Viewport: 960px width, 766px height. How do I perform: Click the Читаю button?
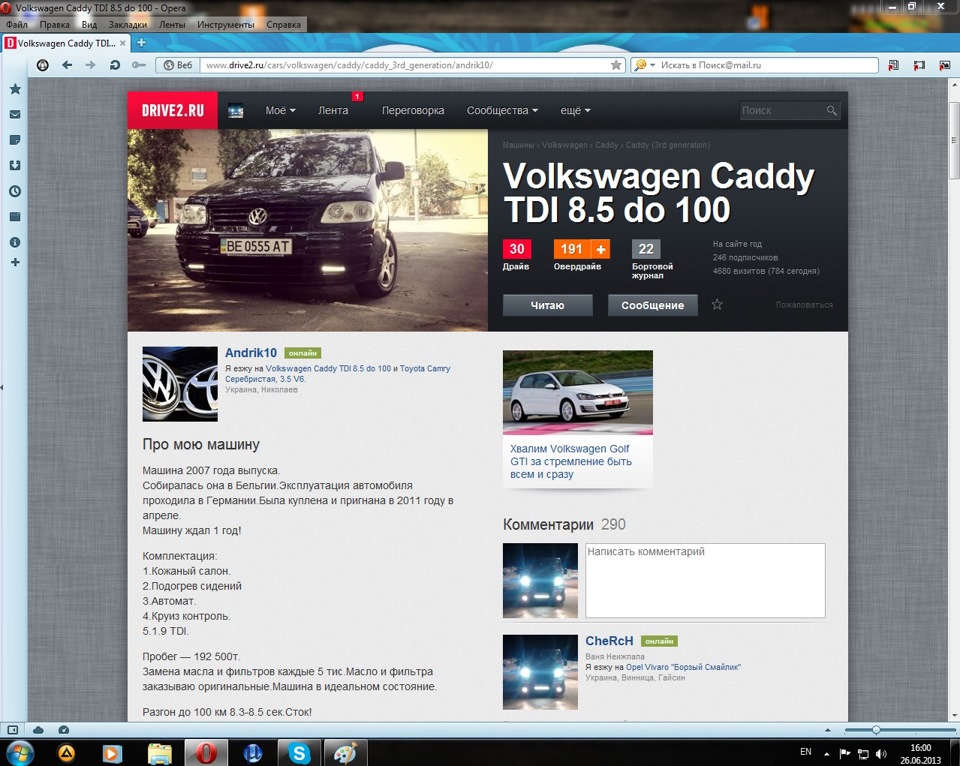[x=547, y=305]
